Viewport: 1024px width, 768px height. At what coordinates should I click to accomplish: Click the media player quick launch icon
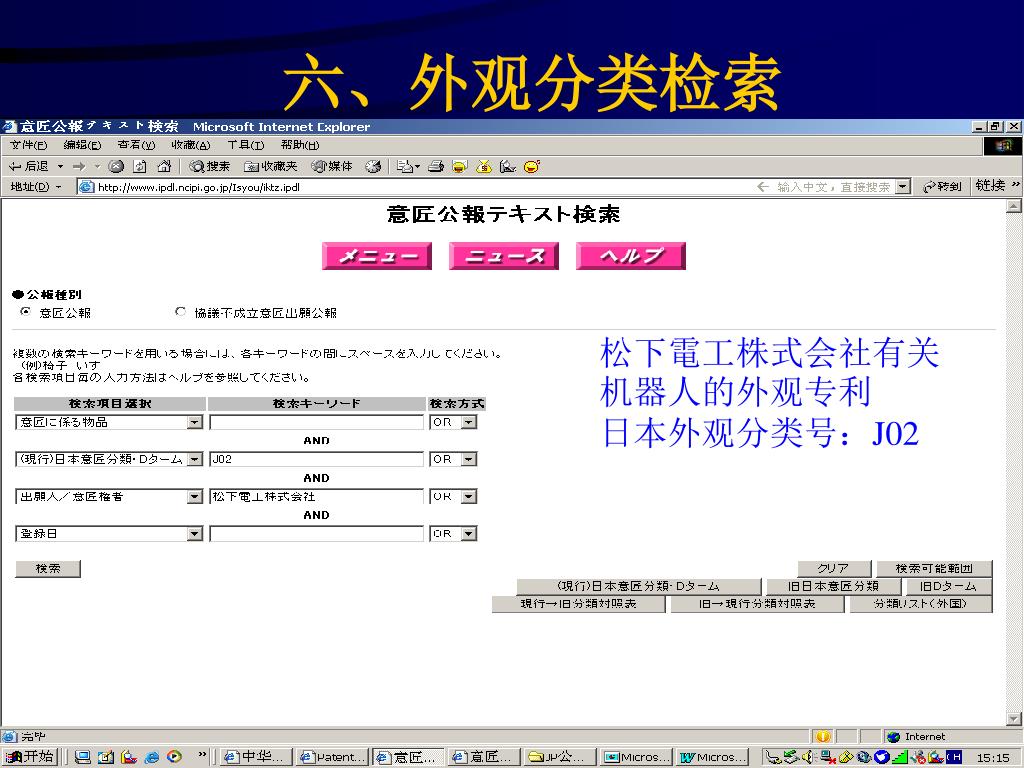point(174,757)
